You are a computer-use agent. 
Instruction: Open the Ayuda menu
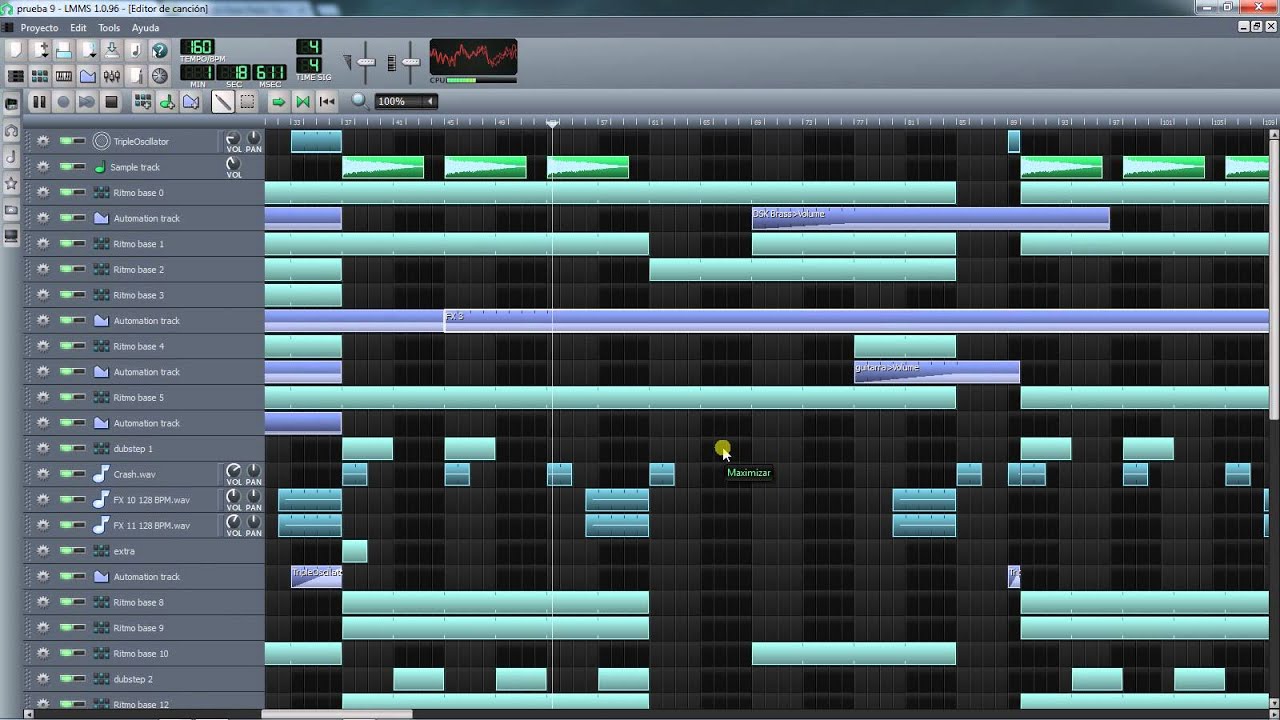(145, 28)
